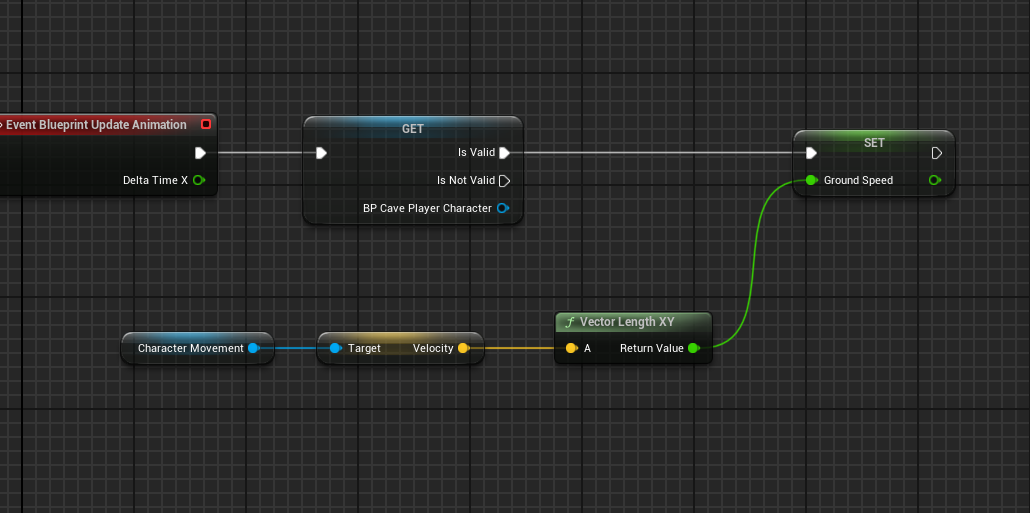
Task: Click the Event Blueprint Update Animation node title
Action: point(96,124)
